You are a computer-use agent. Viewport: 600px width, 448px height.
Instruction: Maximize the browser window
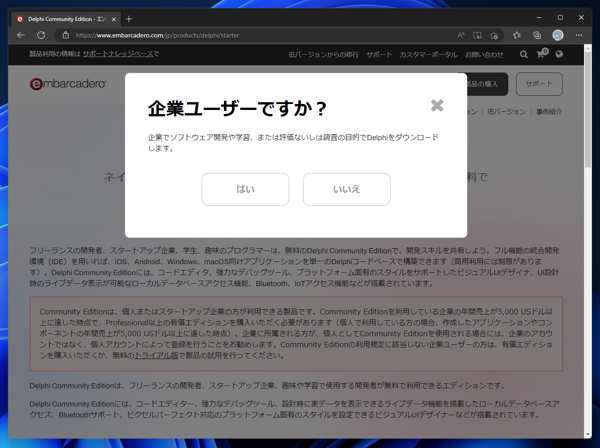click(x=560, y=18)
